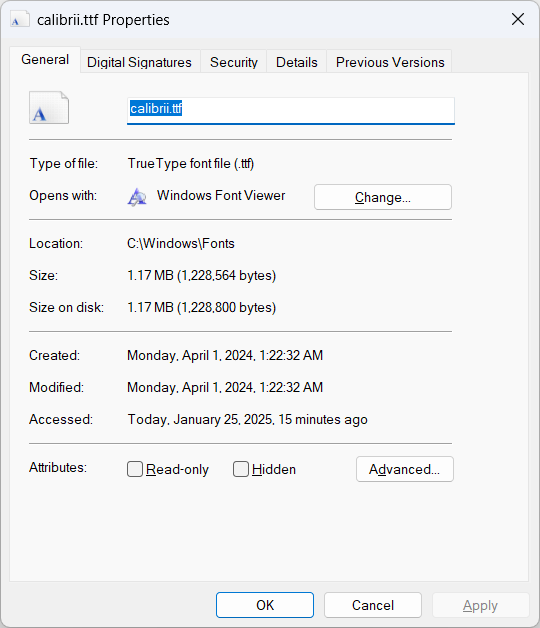The width and height of the screenshot is (540, 628).
Task: Confirm with the OK button
Action: point(265,605)
